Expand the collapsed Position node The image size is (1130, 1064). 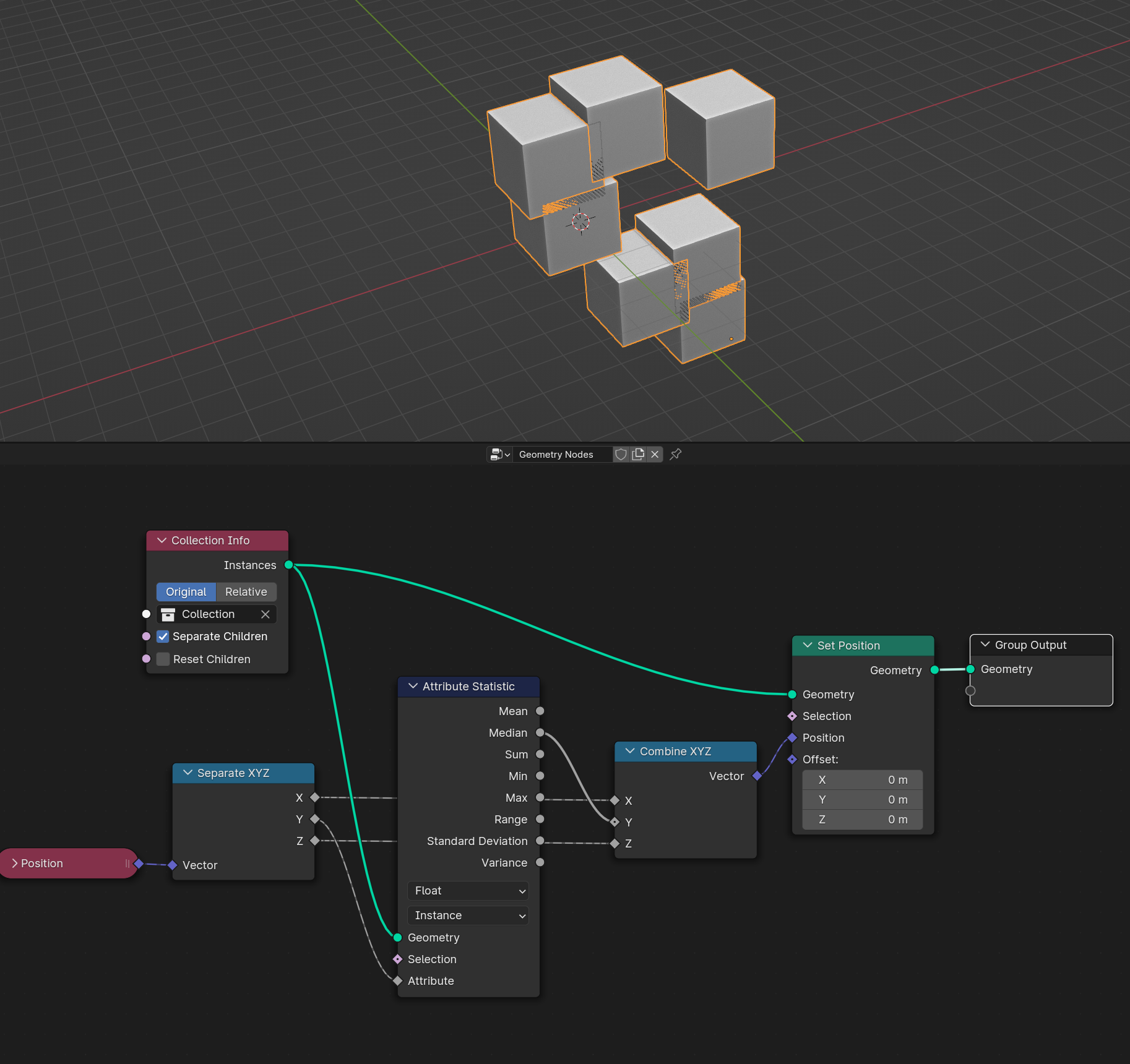click(x=15, y=864)
